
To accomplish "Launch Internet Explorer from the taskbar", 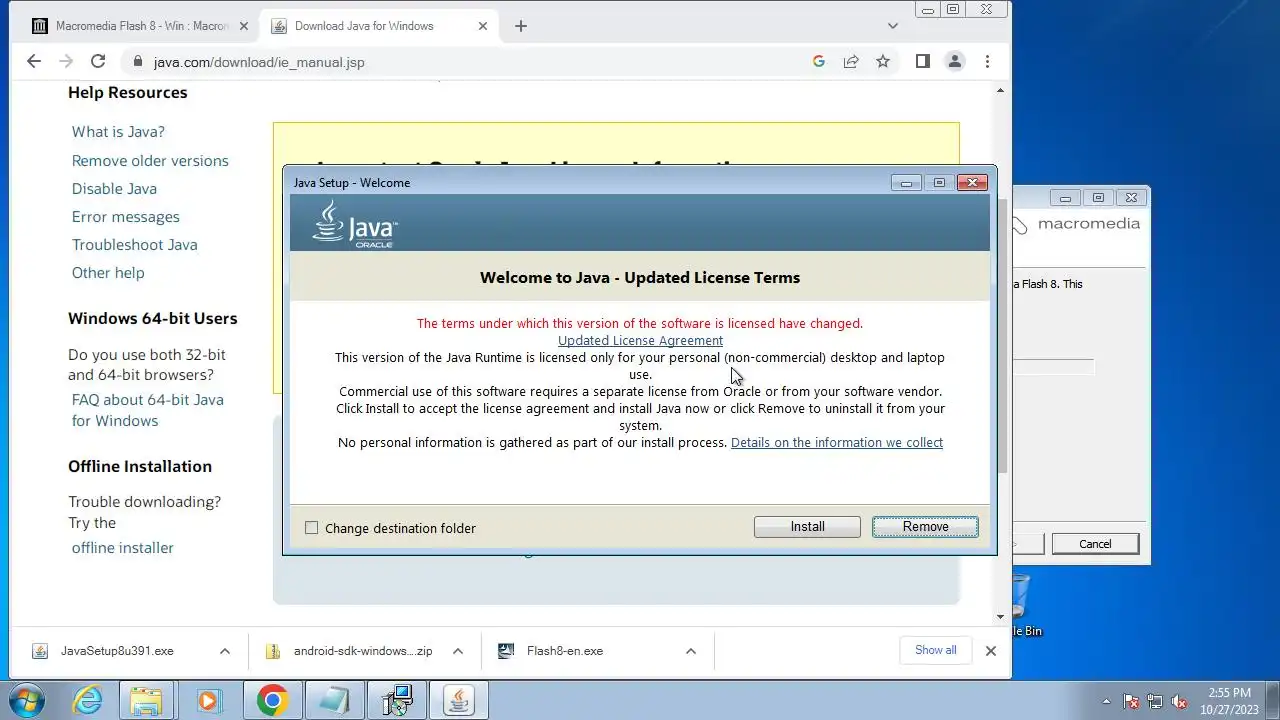I will pyautogui.click(x=88, y=700).
